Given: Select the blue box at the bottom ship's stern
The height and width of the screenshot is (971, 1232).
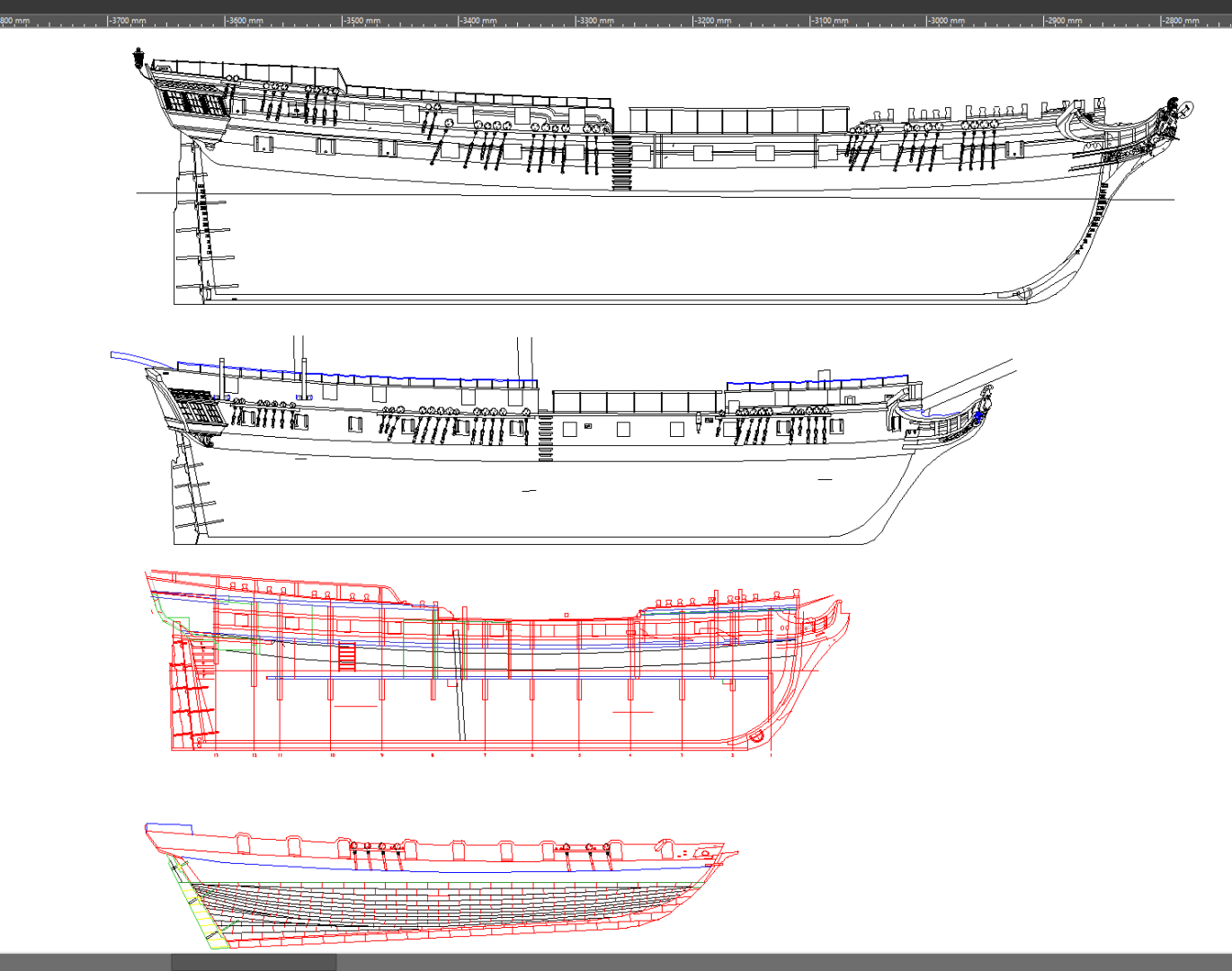Looking at the screenshot, I should tap(169, 828).
